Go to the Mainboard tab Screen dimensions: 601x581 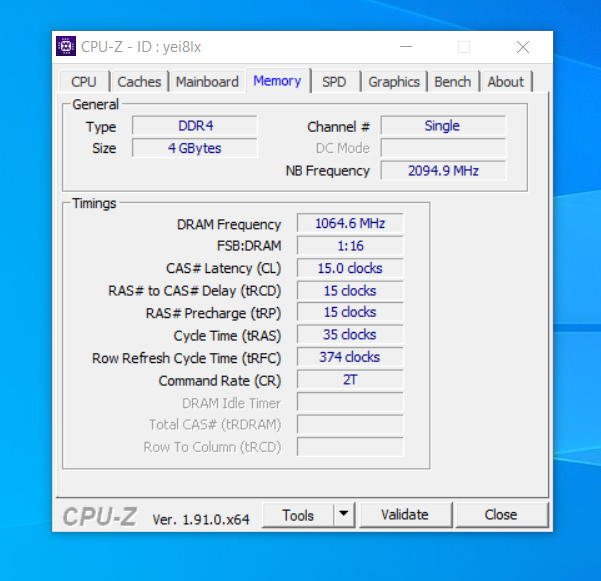[x=207, y=82]
